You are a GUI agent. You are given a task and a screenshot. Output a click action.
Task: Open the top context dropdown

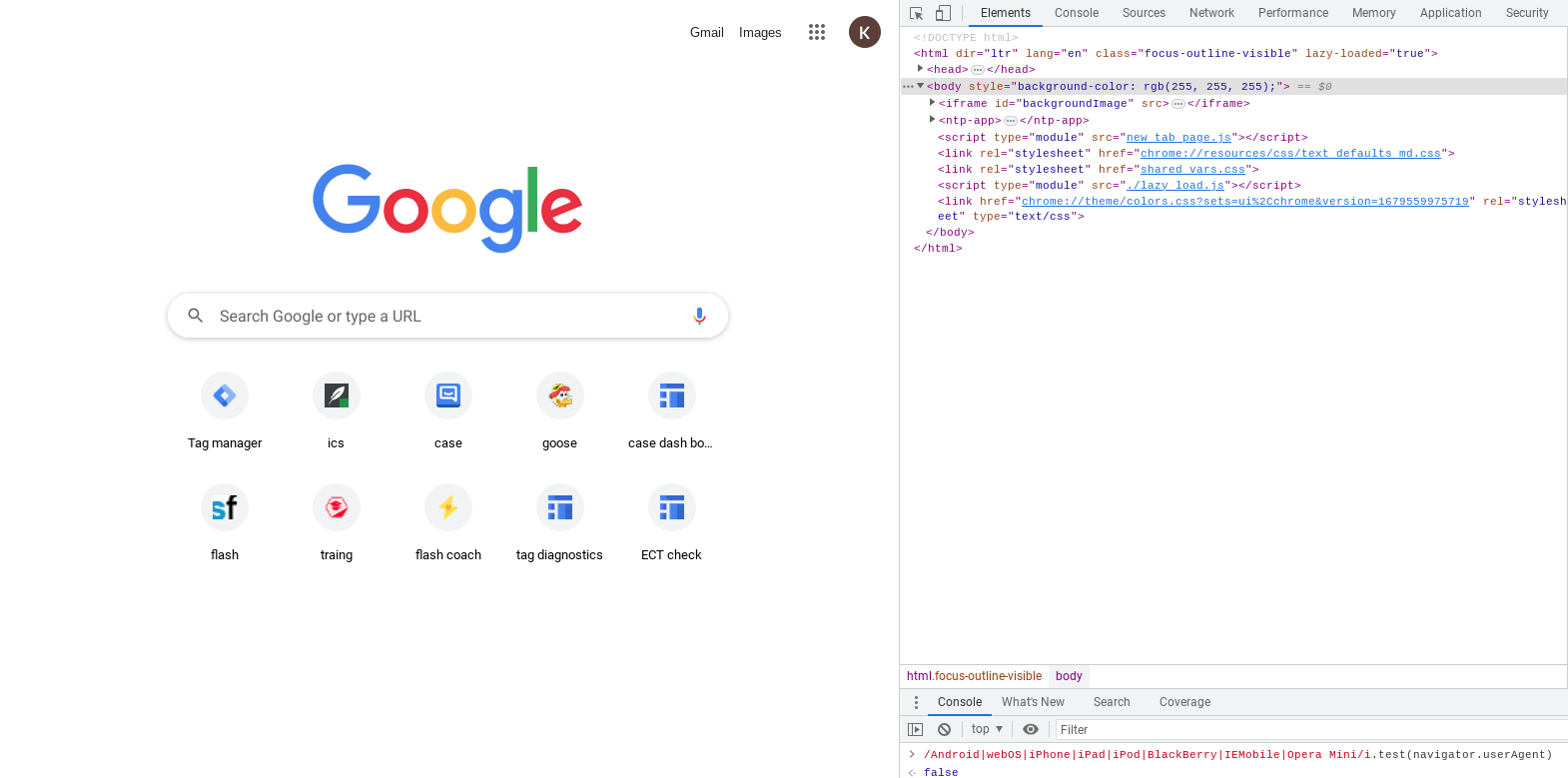click(x=987, y=729)
